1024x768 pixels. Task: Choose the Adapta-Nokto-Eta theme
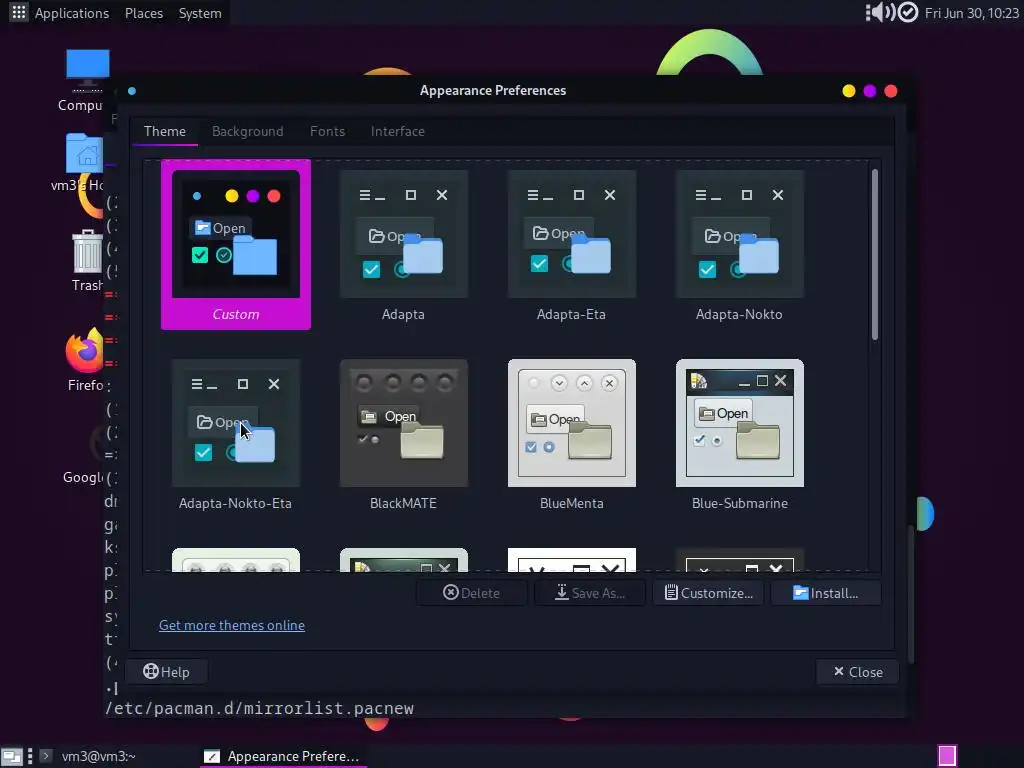(236, 434)
